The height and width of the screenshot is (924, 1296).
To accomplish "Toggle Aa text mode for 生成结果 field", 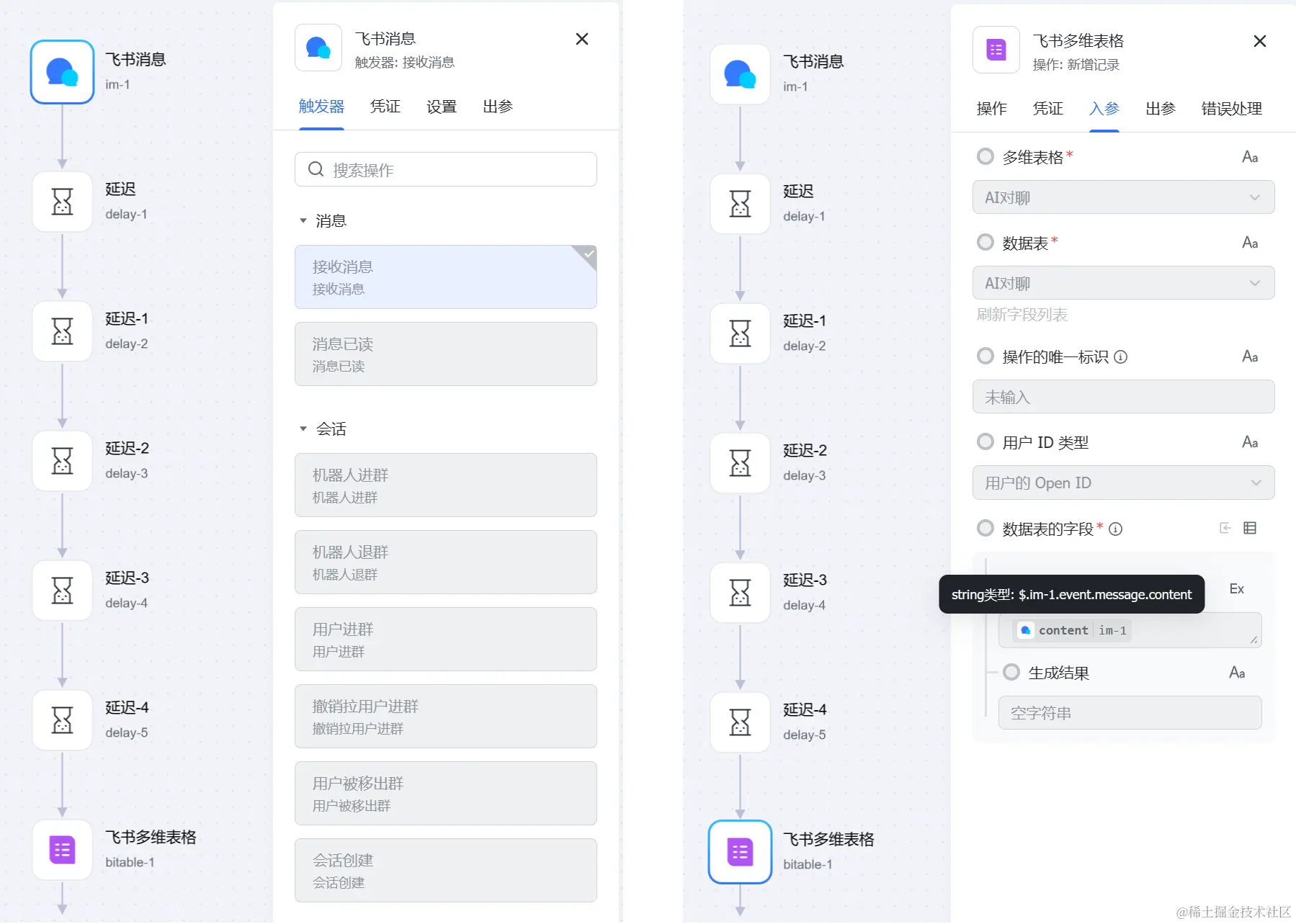I will (1237, 673).
